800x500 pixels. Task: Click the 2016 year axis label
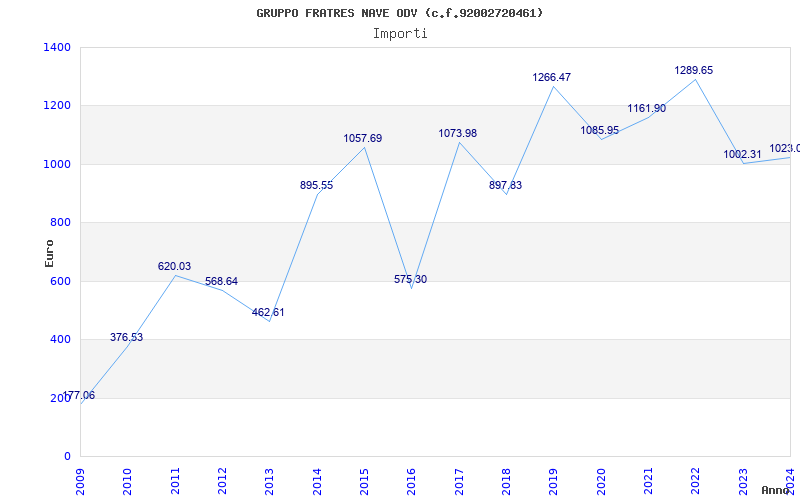(x=412, y=481)
